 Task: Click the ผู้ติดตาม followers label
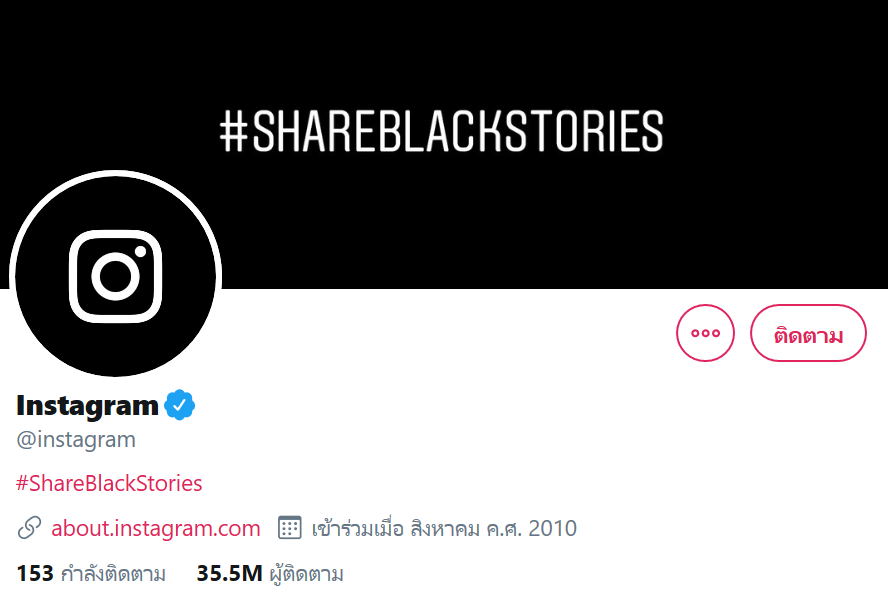307,574
